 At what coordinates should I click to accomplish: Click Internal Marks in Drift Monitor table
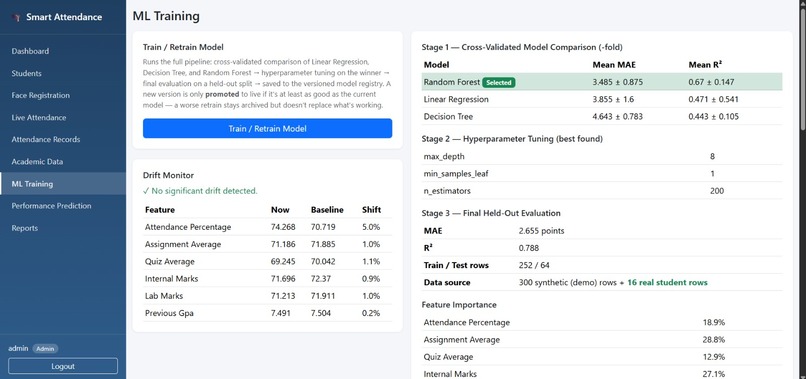171,279
